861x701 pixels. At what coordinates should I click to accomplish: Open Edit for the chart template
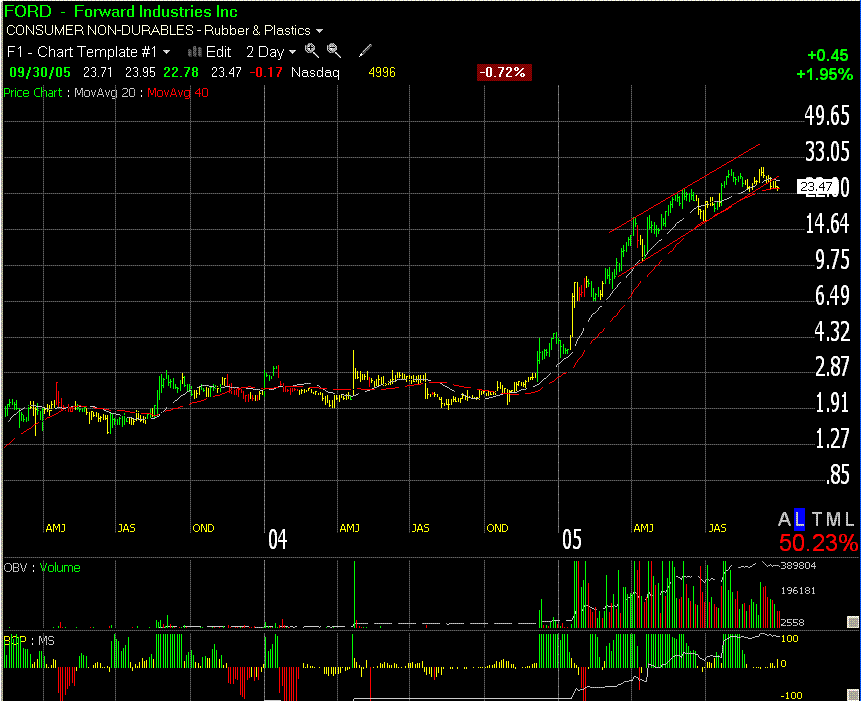coord(210,52)
